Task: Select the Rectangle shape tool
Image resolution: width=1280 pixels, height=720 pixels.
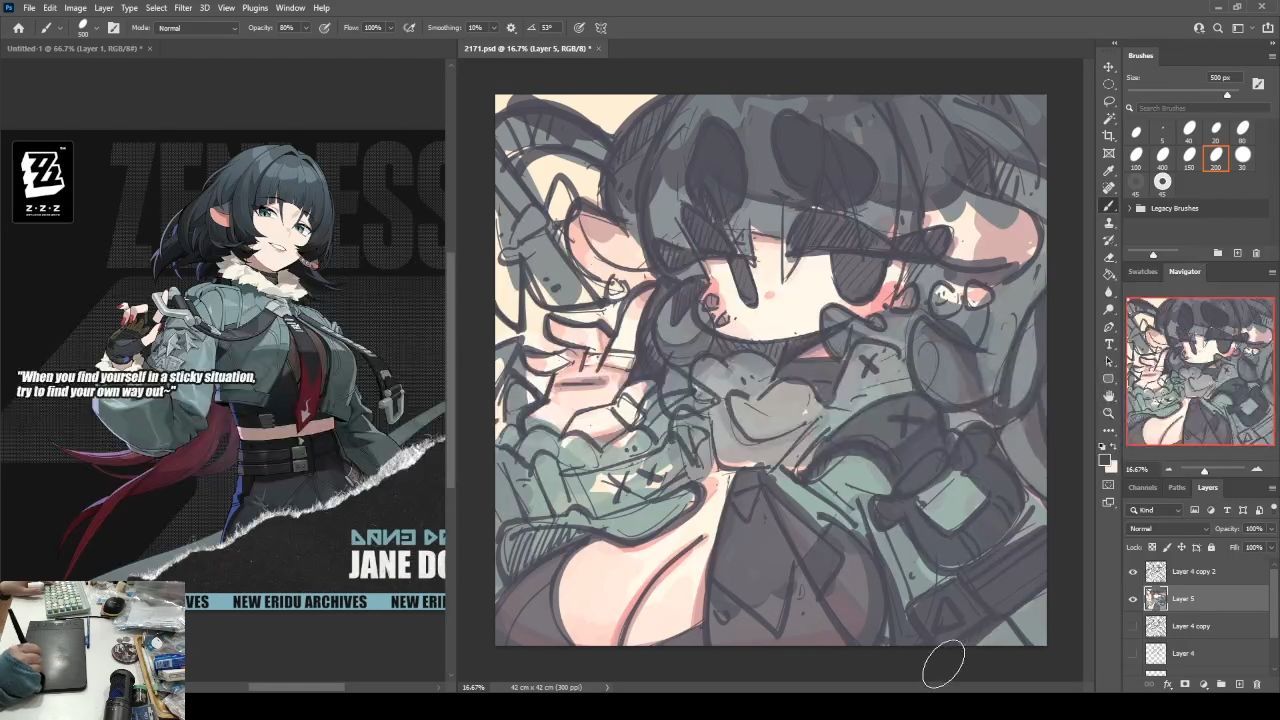Action: coord(1109,379)
